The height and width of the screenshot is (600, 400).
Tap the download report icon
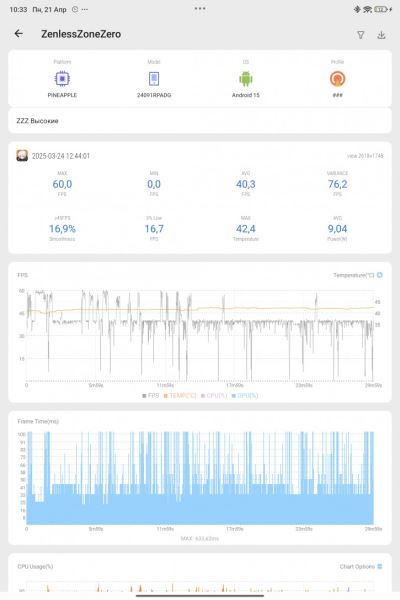coord(381,35)
